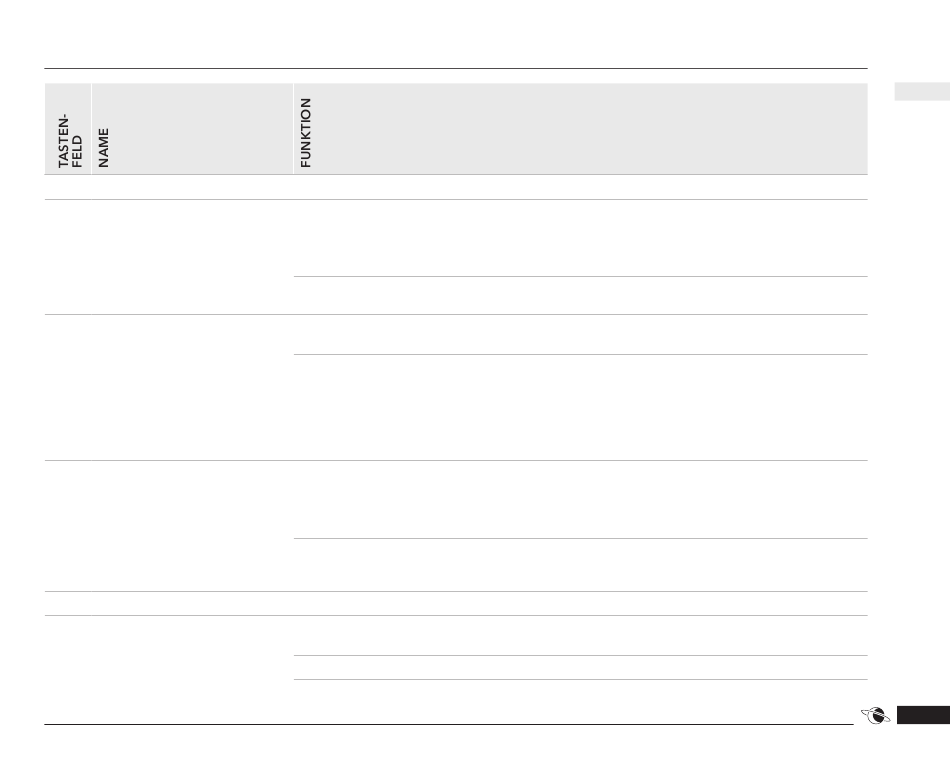The width and height of the screenshot is (950, 760).
Task: Click the thin empty row directly below the header
Action: [455, 187]
